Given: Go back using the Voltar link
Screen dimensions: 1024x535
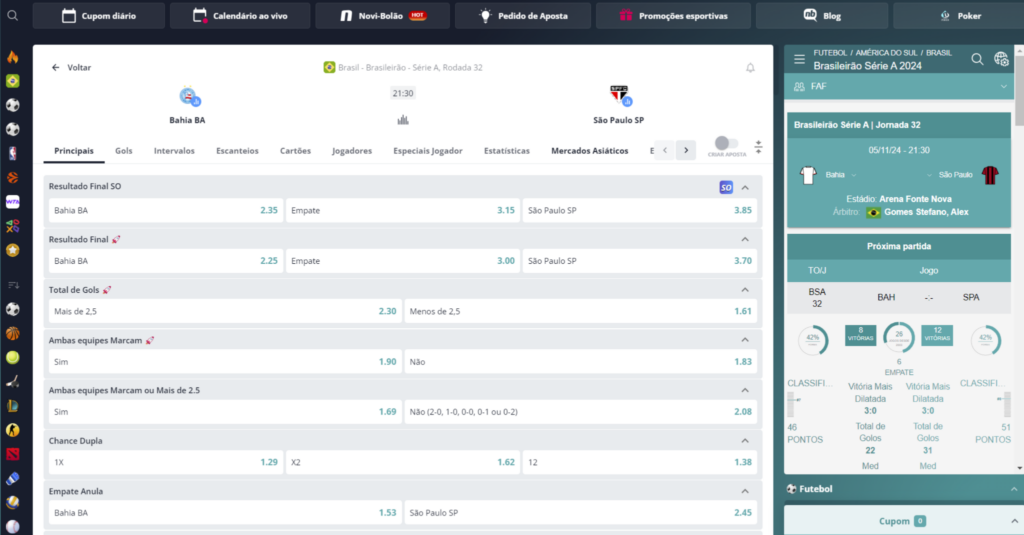Looking at the screenshot, I should click(x=71, y=67).
